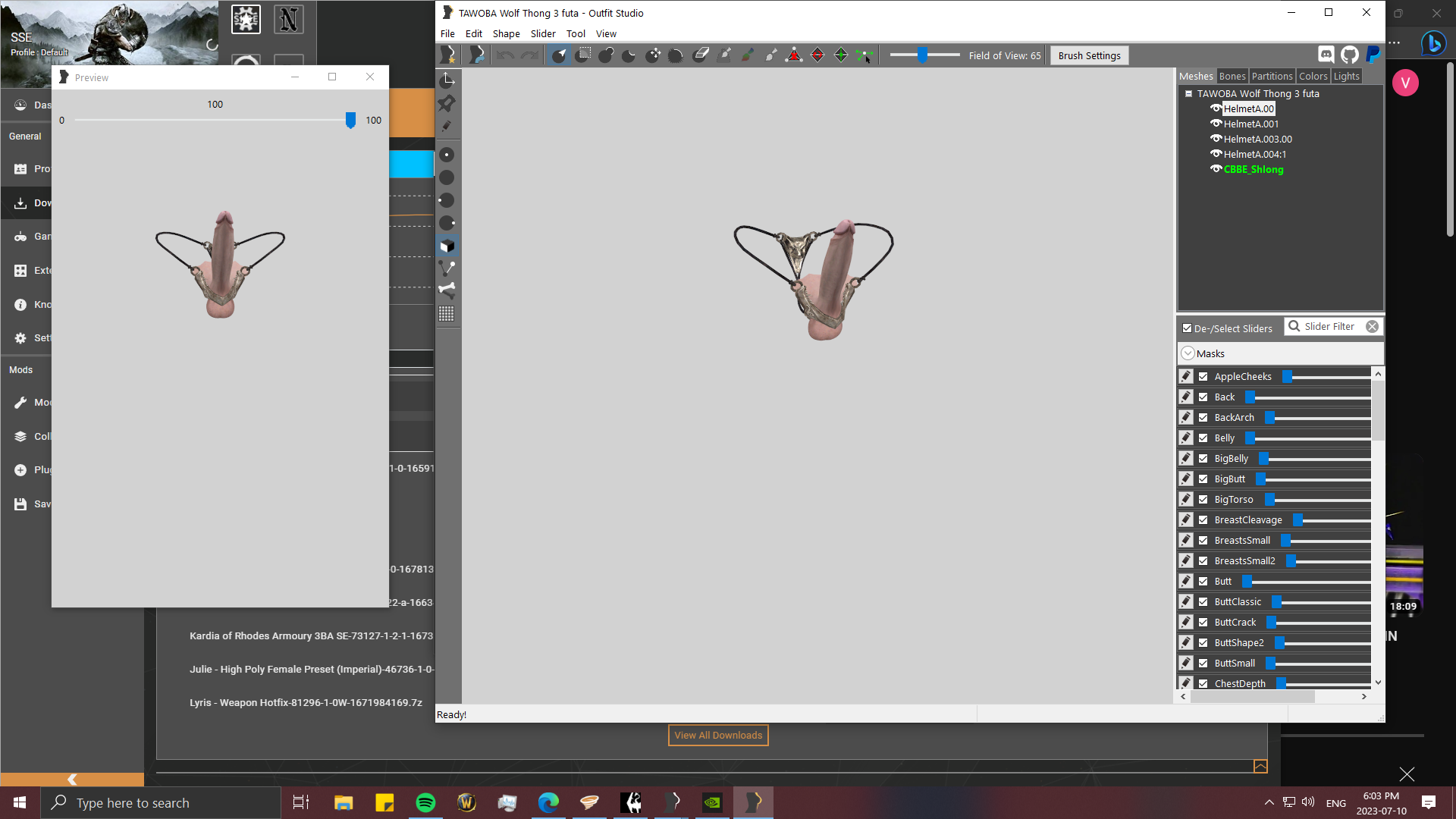Switch to the Bones tab

pyautogui.click(x=1232, y=76)
